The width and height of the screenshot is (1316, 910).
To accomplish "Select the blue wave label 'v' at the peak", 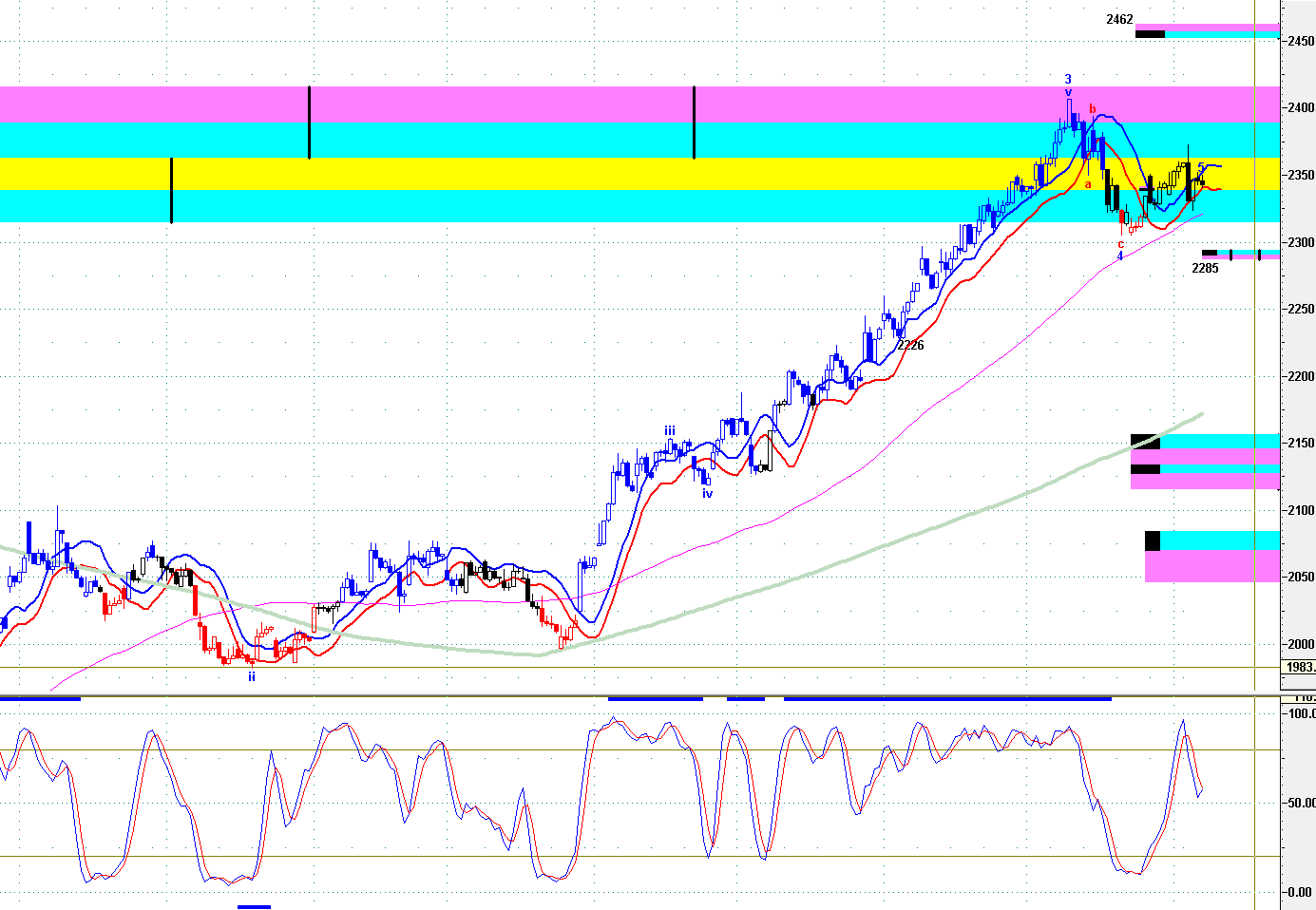I will tap(1068, 92).
